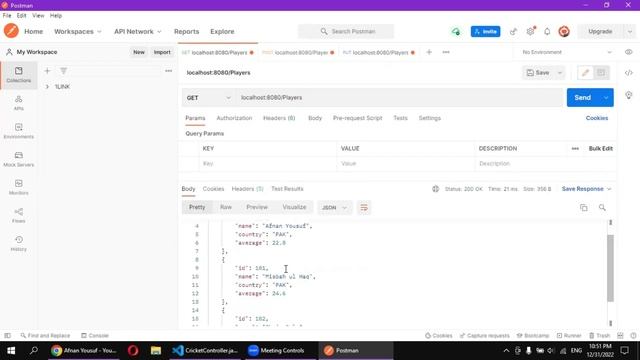The image size is (640, 360).
Task: Click the comments icon beside the pencil
Action: pos(601,73)
